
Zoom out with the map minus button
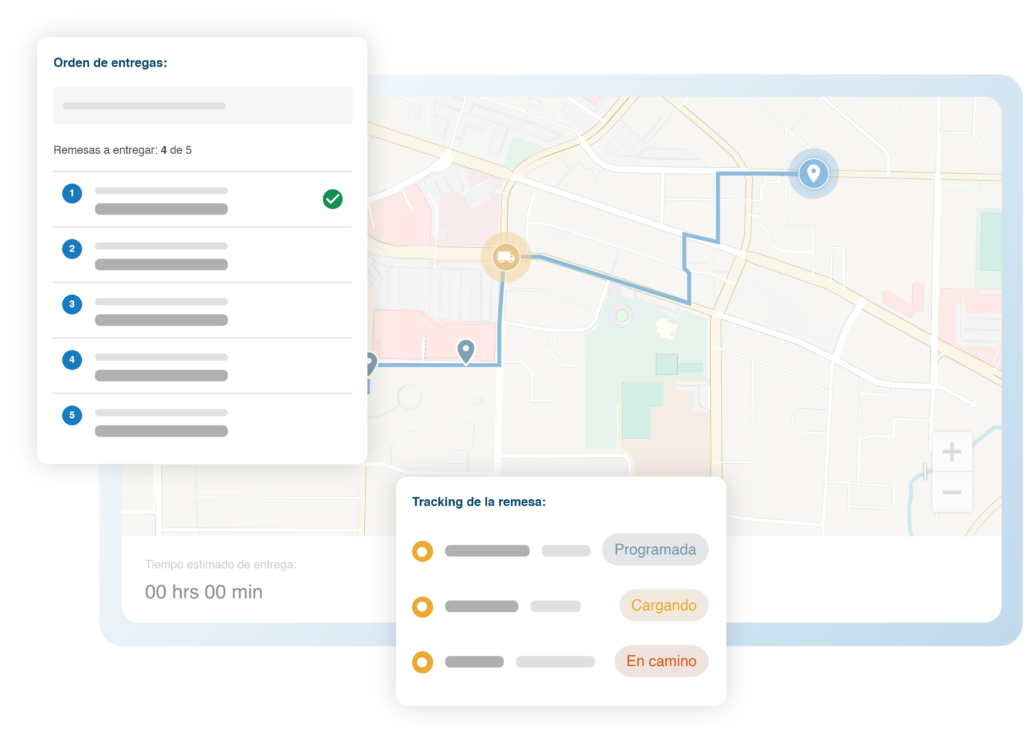click(x=951, y=492)
